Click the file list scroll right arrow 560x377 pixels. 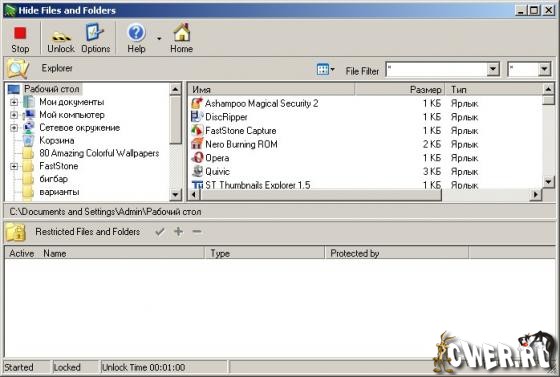click(535, 195)
